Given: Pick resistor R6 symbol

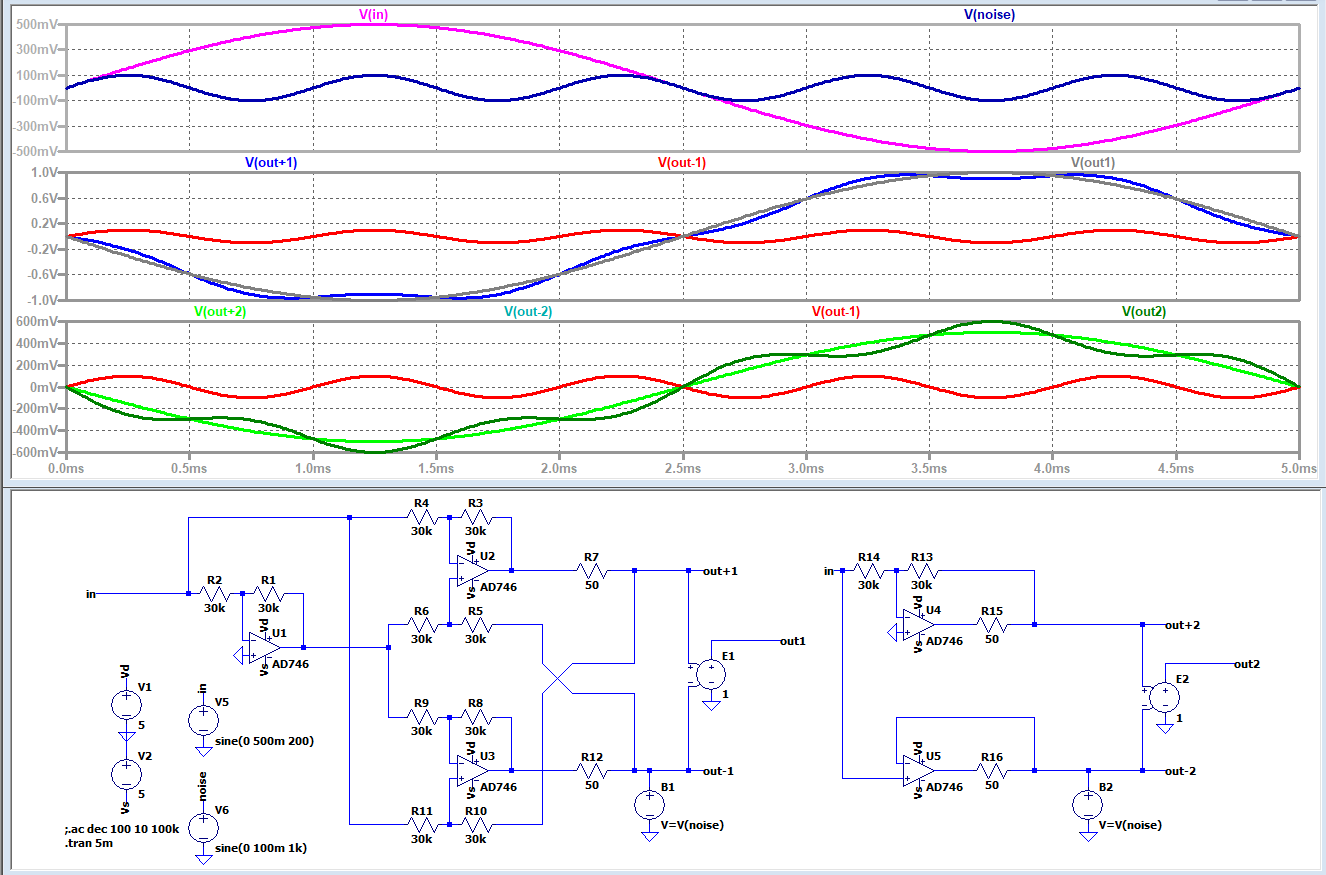Looking at the screenshot, I should 421,625.
